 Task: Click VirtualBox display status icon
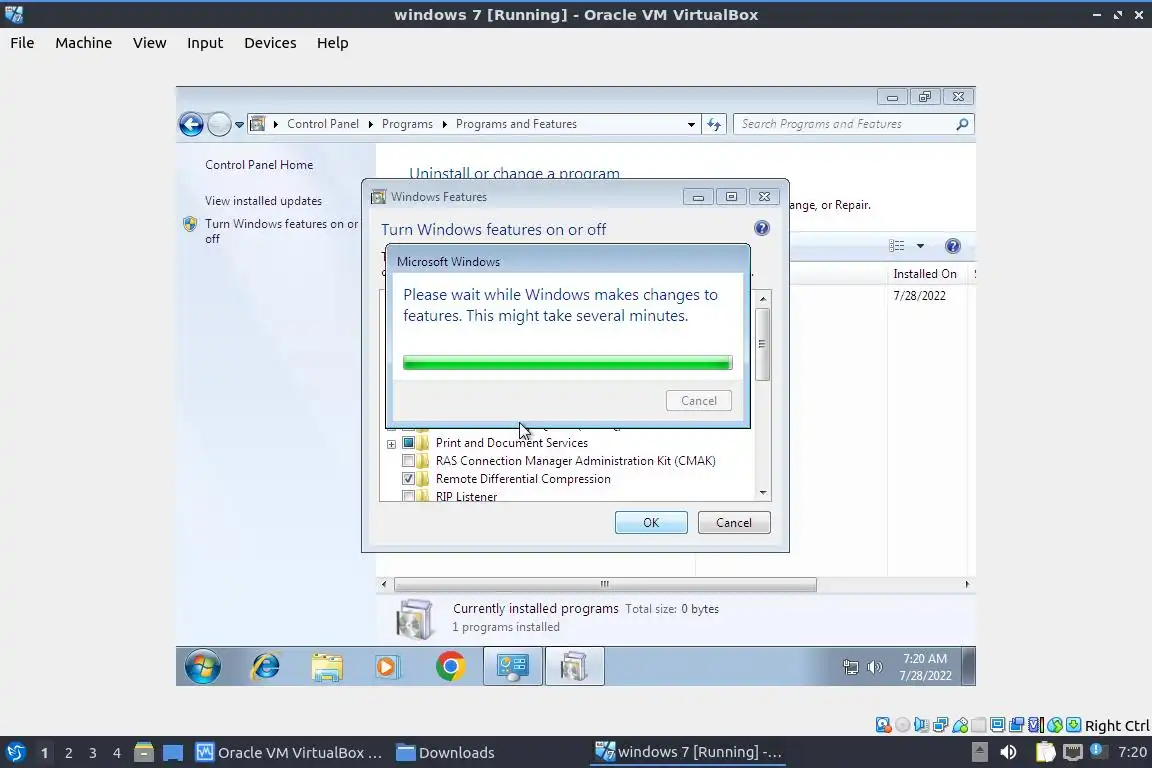pyautogui.click(x=998, y=725)
